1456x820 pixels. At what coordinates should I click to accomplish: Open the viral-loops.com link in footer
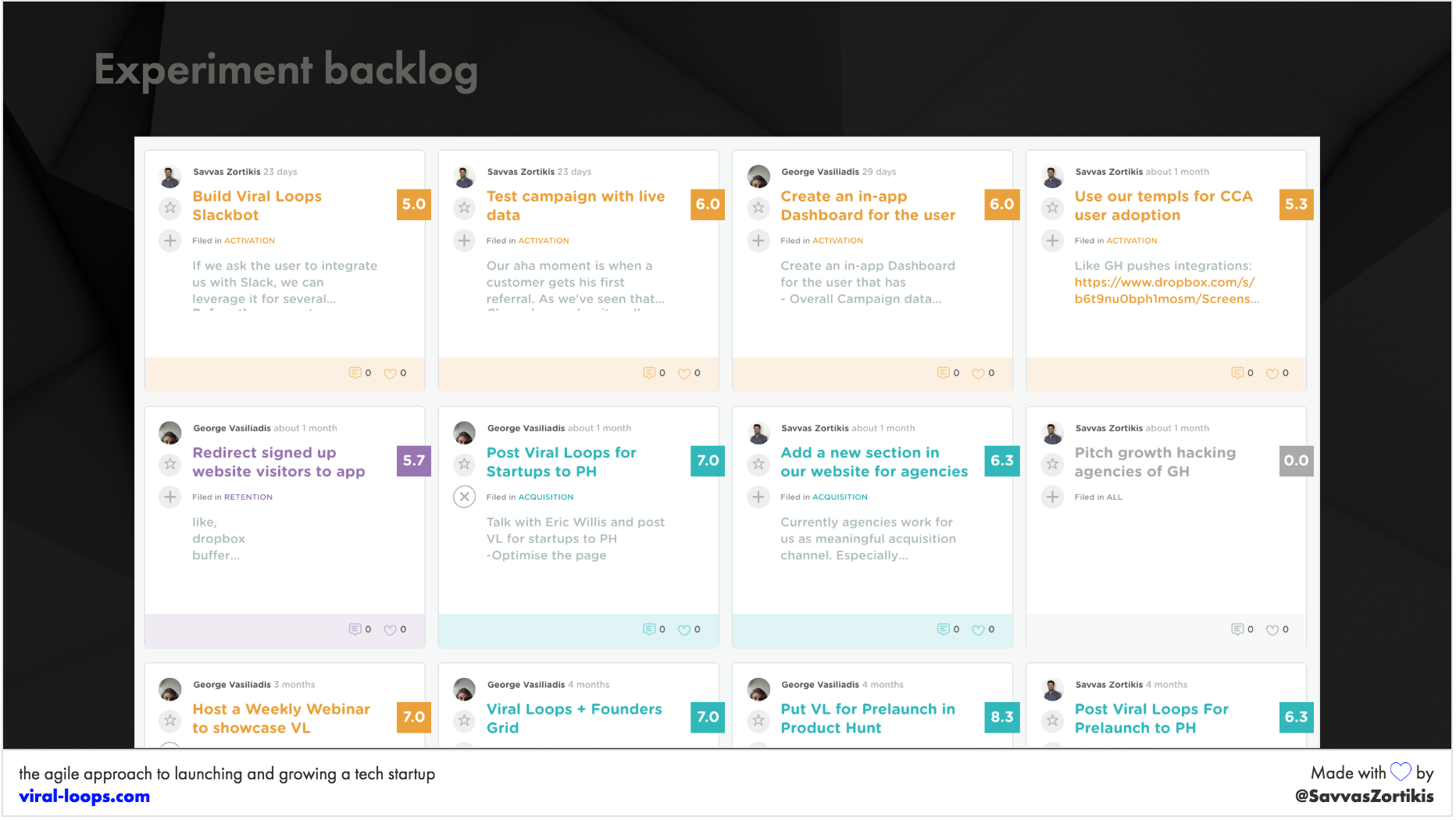[84, 797]
